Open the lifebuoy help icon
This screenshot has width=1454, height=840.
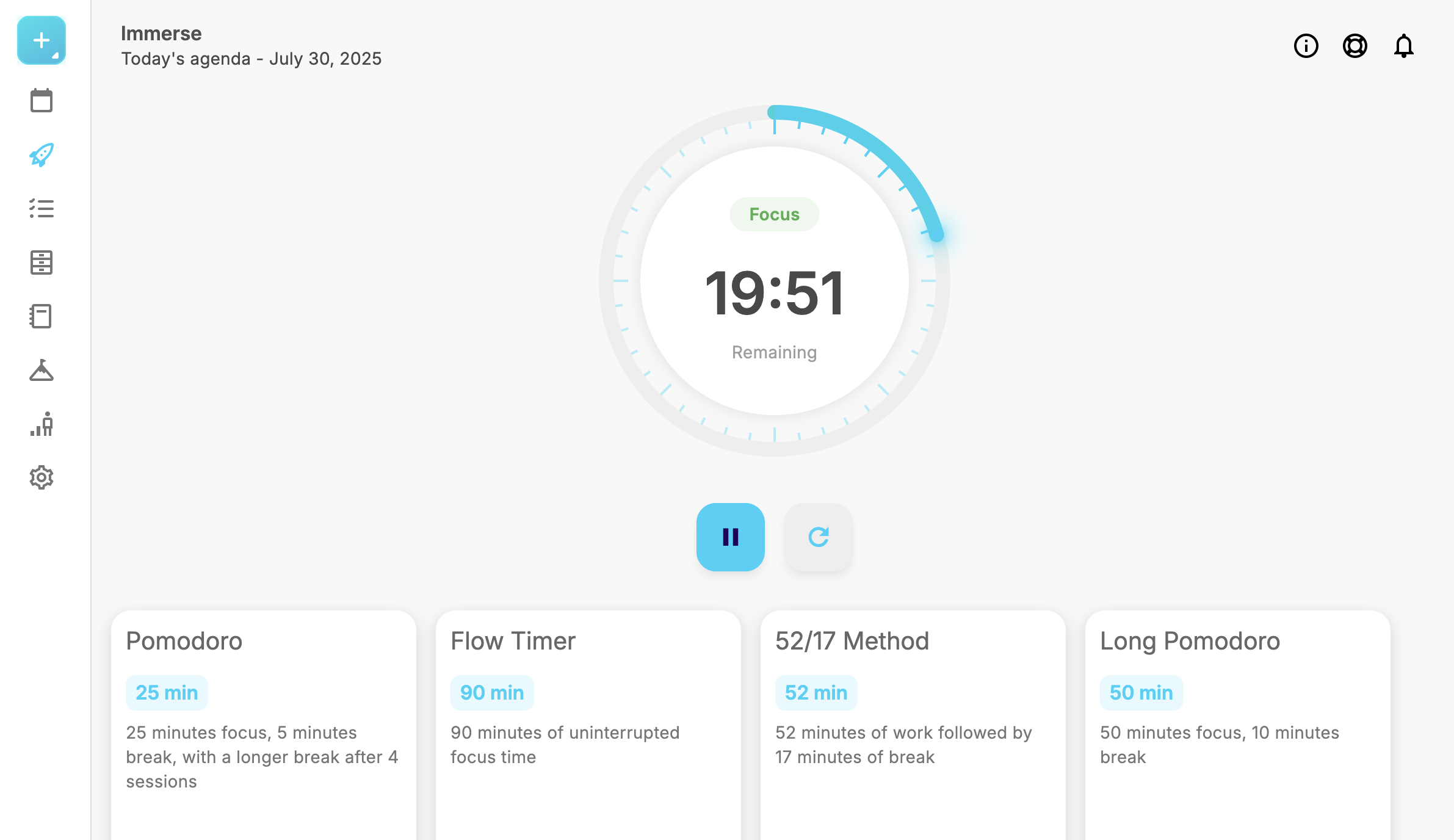tap(1355, 46)
